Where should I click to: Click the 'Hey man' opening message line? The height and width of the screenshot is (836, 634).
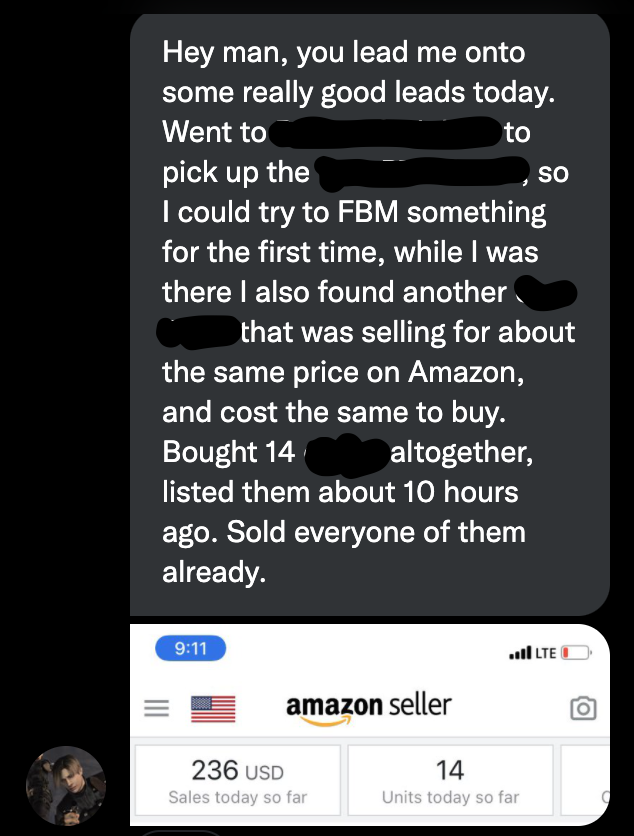344,52
